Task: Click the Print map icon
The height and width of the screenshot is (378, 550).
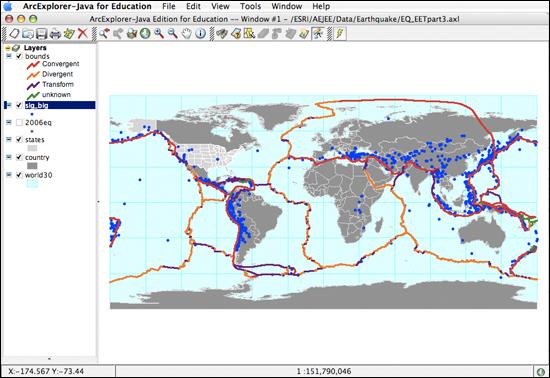Action: [55, 34]
